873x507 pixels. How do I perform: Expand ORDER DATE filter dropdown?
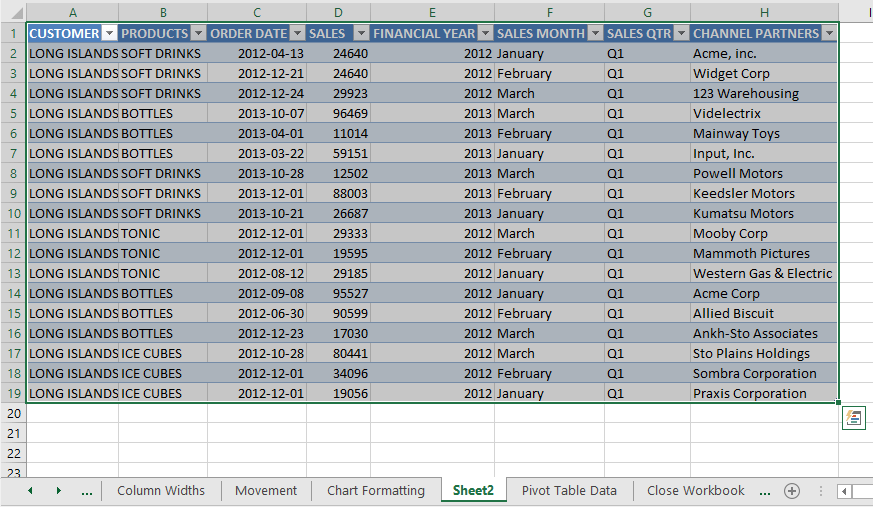point(298,34)
